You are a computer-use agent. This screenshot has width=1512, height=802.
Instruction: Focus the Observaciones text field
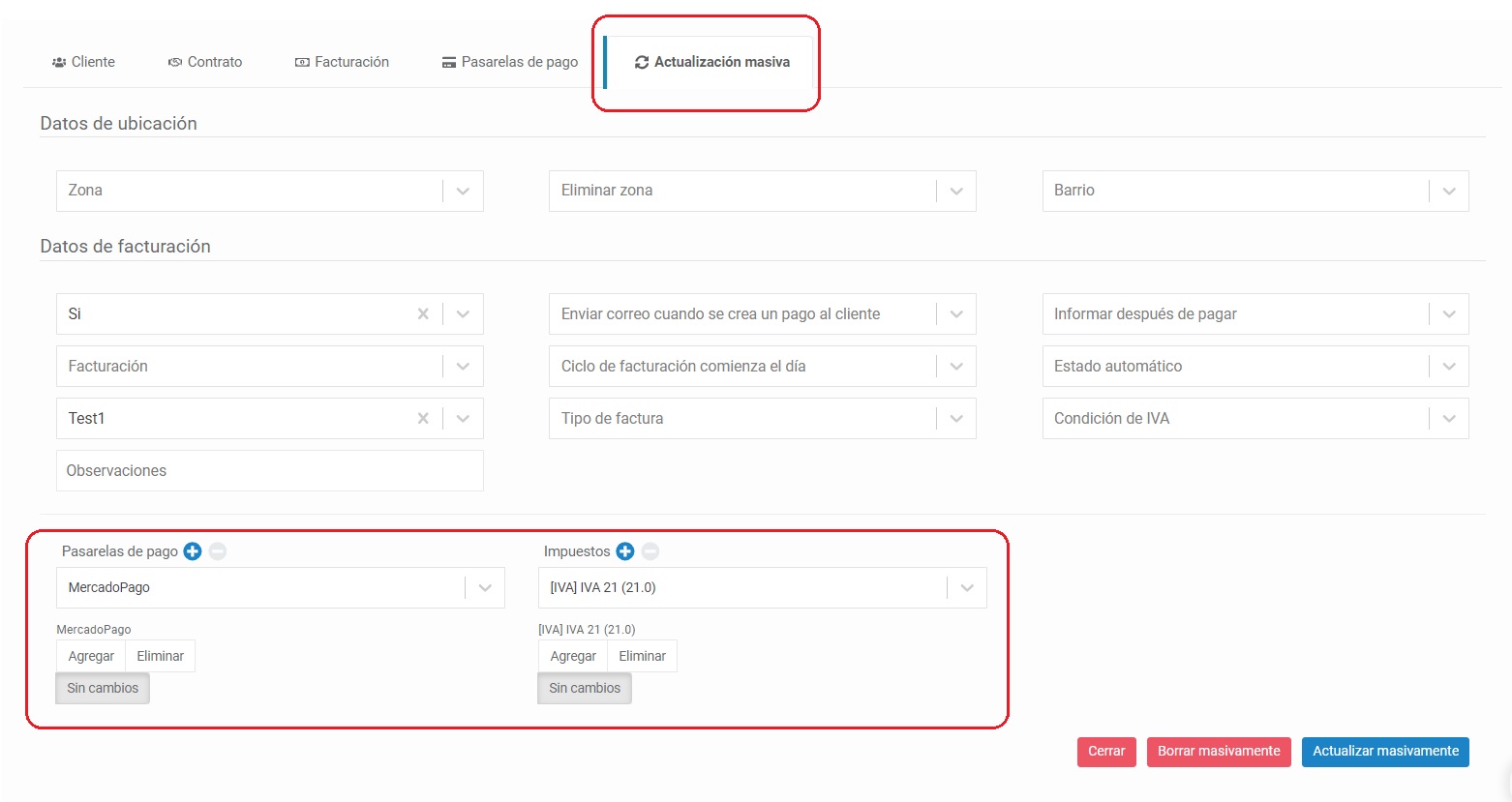point(270,471)
